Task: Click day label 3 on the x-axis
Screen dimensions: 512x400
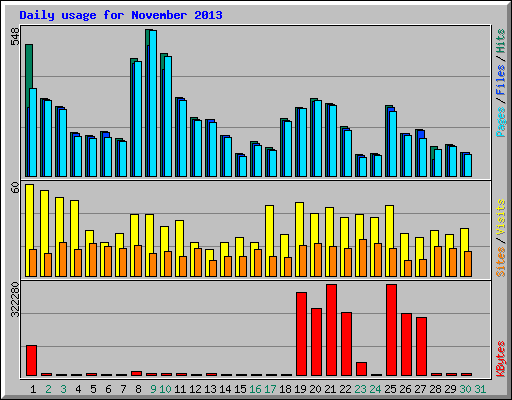Action: tap(63, 389)
